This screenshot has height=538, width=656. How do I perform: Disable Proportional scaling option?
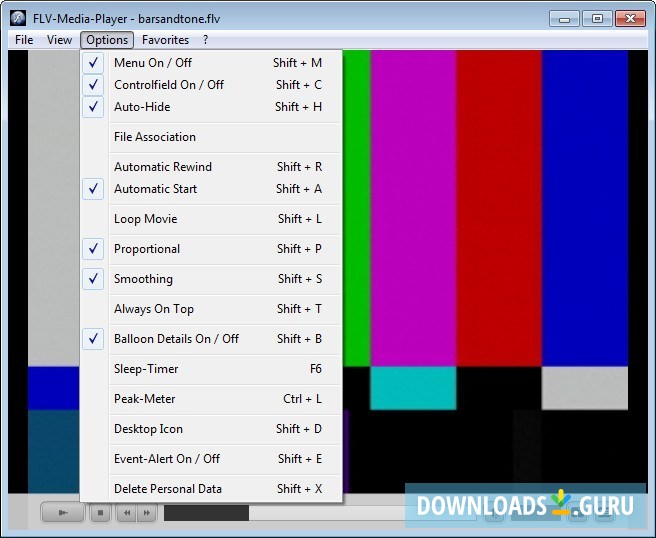tap(211, 249)
